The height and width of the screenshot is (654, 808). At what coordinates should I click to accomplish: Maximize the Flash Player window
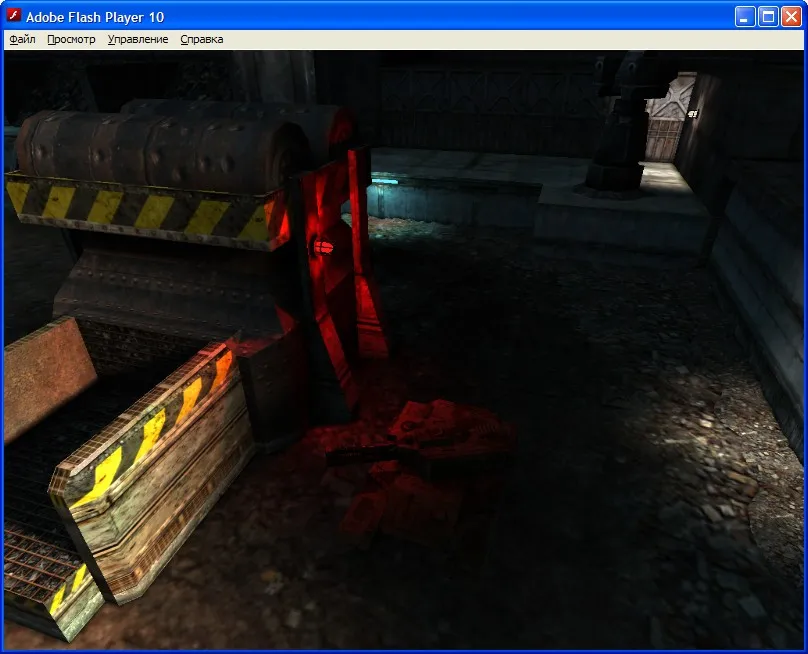[769, 16]
